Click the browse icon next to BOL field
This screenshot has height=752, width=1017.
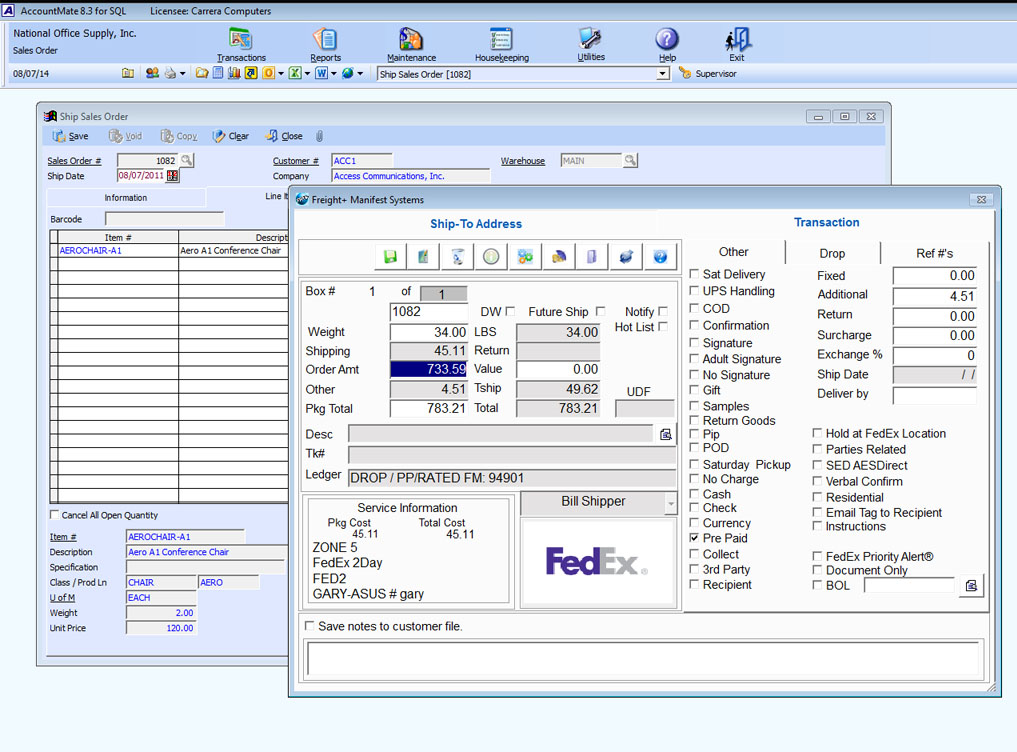(x=971, y=586)
